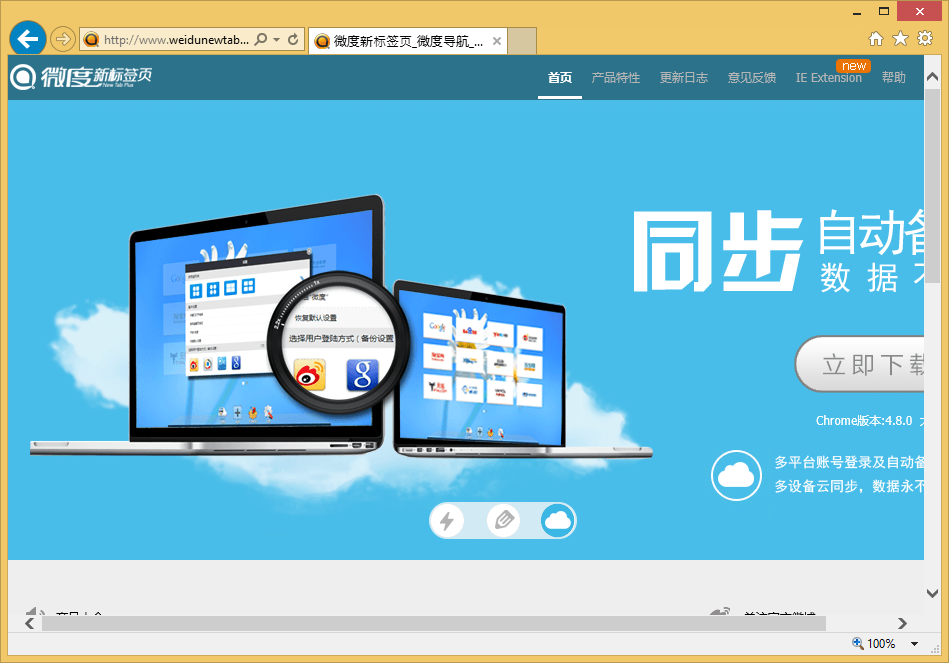This screenshot has width=949, height=663.
Task: Refresh the page with reload icon
Action: [293, 40]
